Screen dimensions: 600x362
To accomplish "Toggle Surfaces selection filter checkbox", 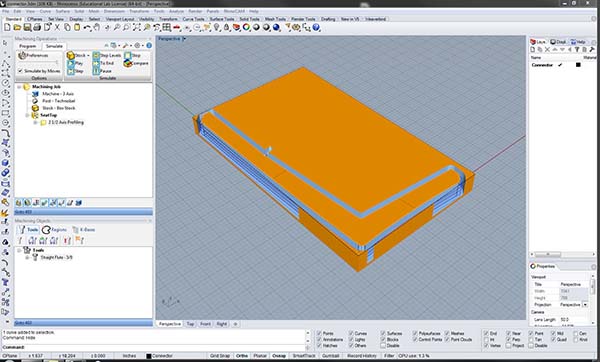I will 383,333.
